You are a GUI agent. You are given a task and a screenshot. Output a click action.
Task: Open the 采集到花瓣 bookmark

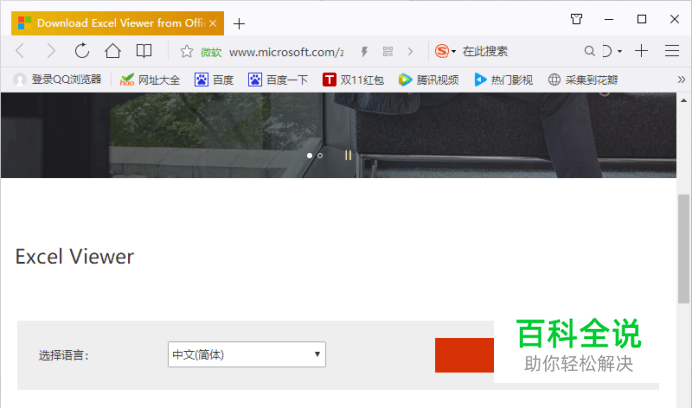(583, 80)
